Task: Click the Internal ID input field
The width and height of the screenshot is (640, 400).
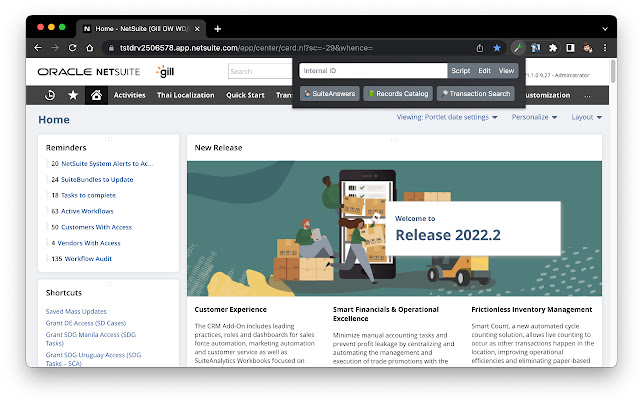Action: click(x=373, y=71)
